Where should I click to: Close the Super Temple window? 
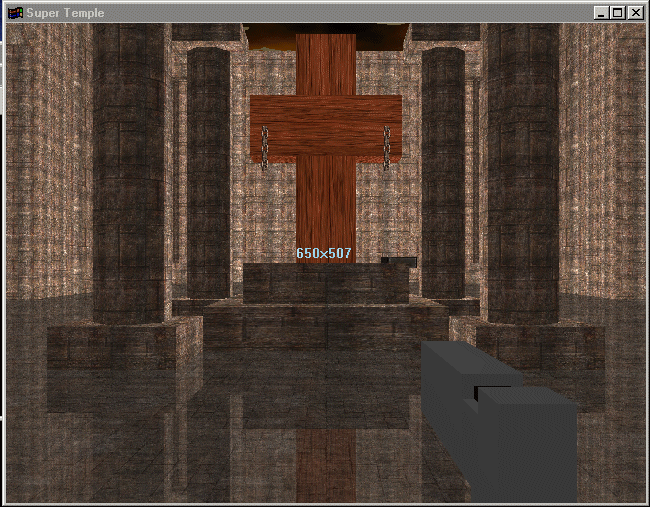click(635, 13)
